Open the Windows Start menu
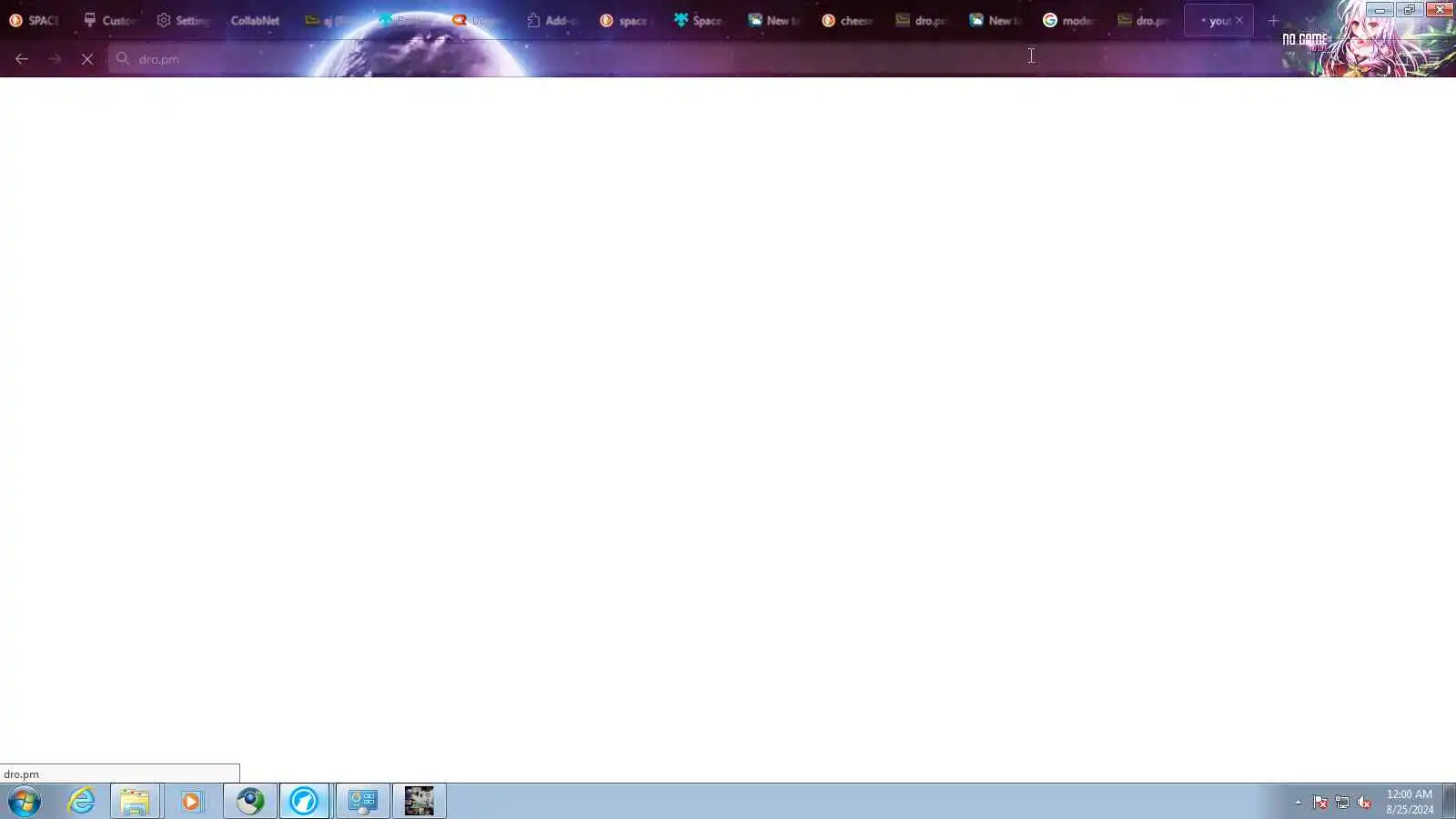Screen dimensions: 1456x819 pyautogui.click(x=25, y=802)
